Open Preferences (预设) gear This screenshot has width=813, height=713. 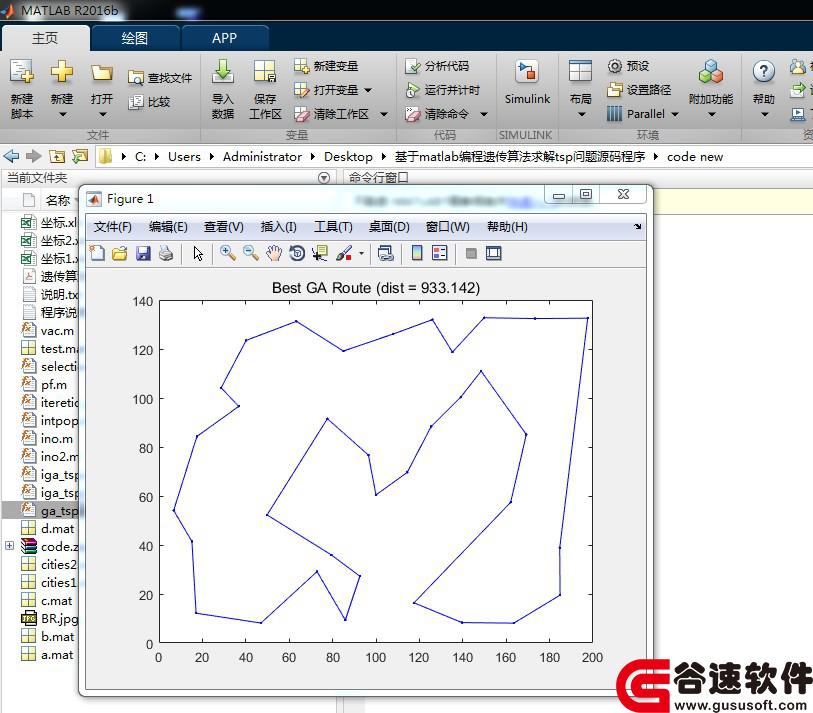628,66
